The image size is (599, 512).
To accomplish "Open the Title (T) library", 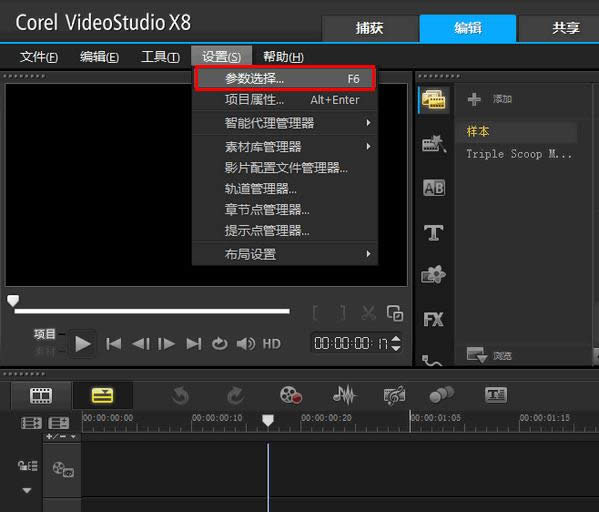I will 434,232.
